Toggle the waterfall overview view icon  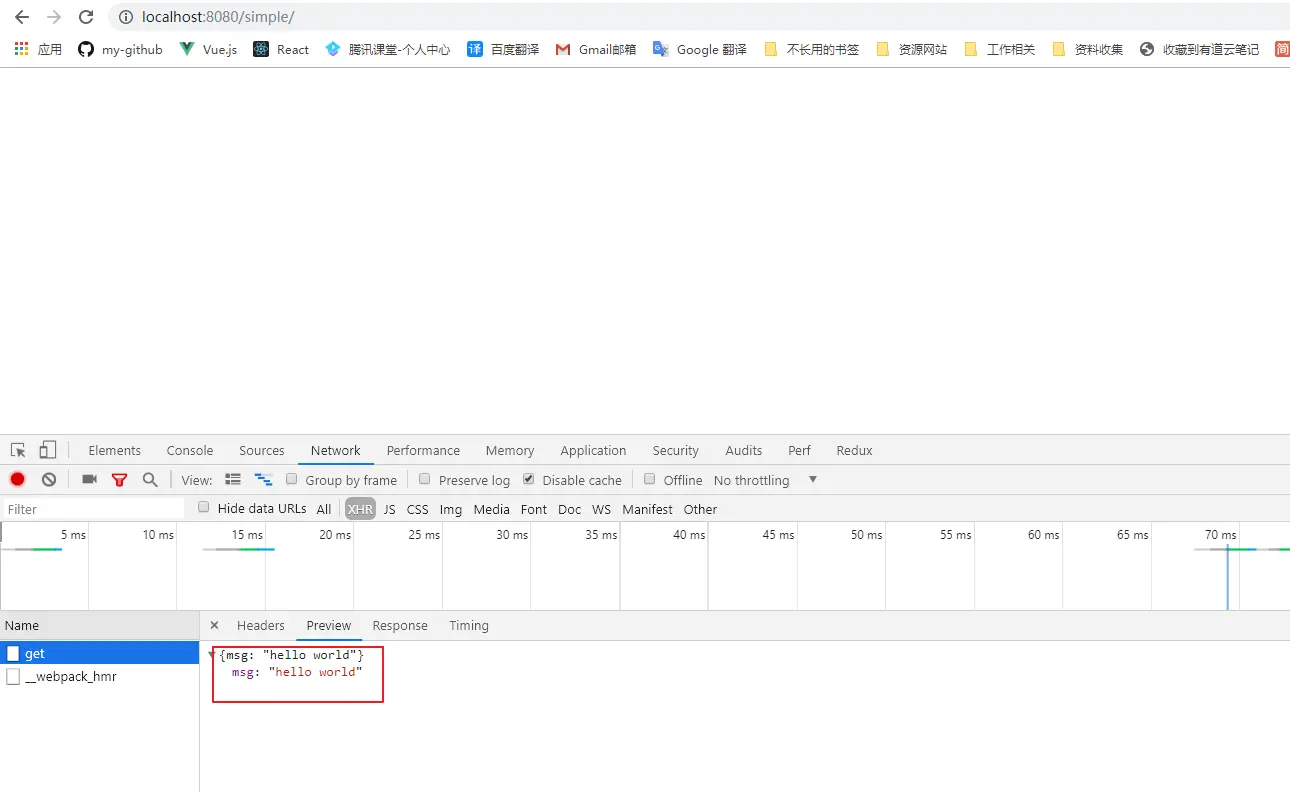point(264,480)
